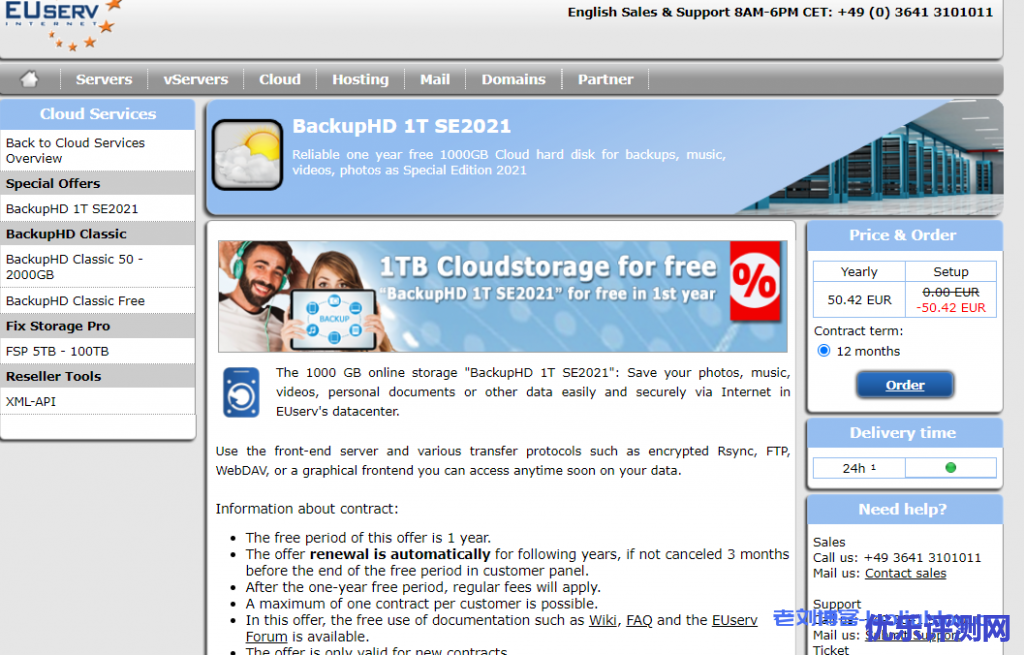
Task: Click the green delivery status indicator
Action: pos(950,467)
